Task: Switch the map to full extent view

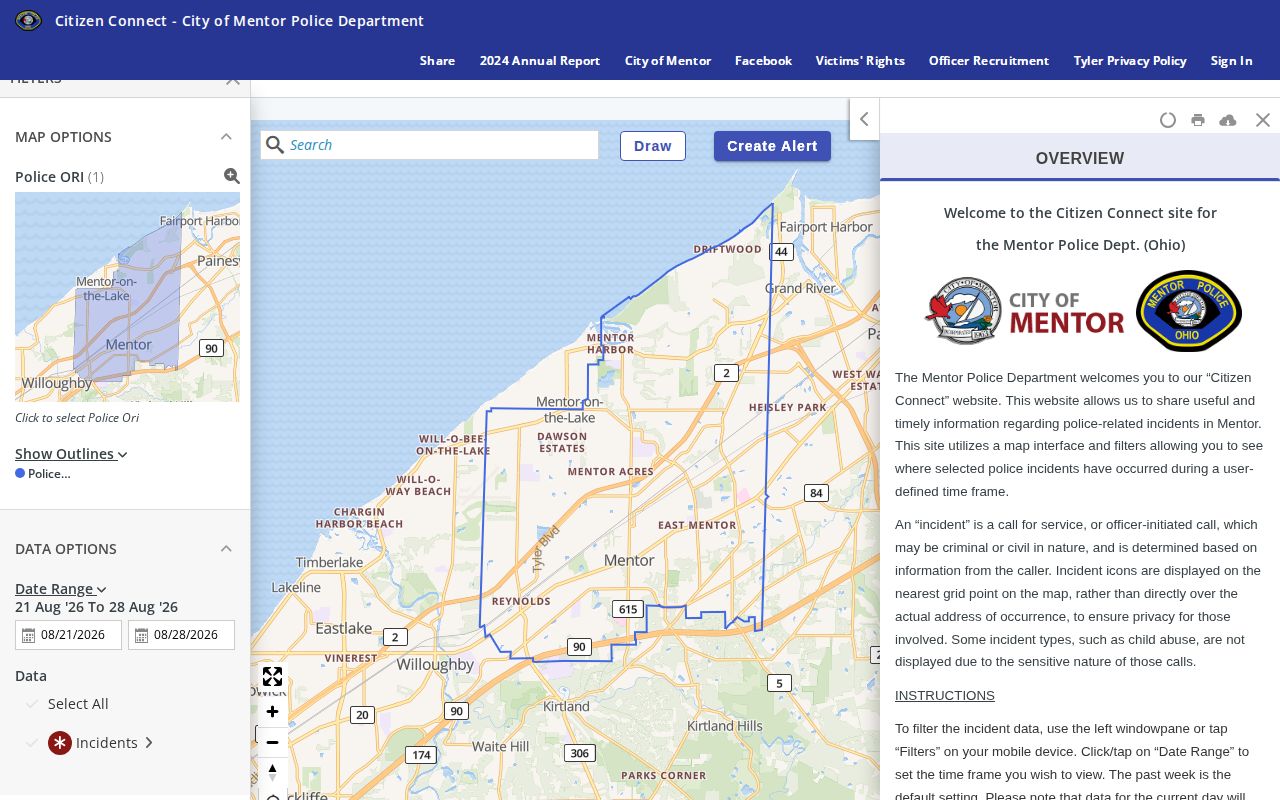Action: [272, 677]
